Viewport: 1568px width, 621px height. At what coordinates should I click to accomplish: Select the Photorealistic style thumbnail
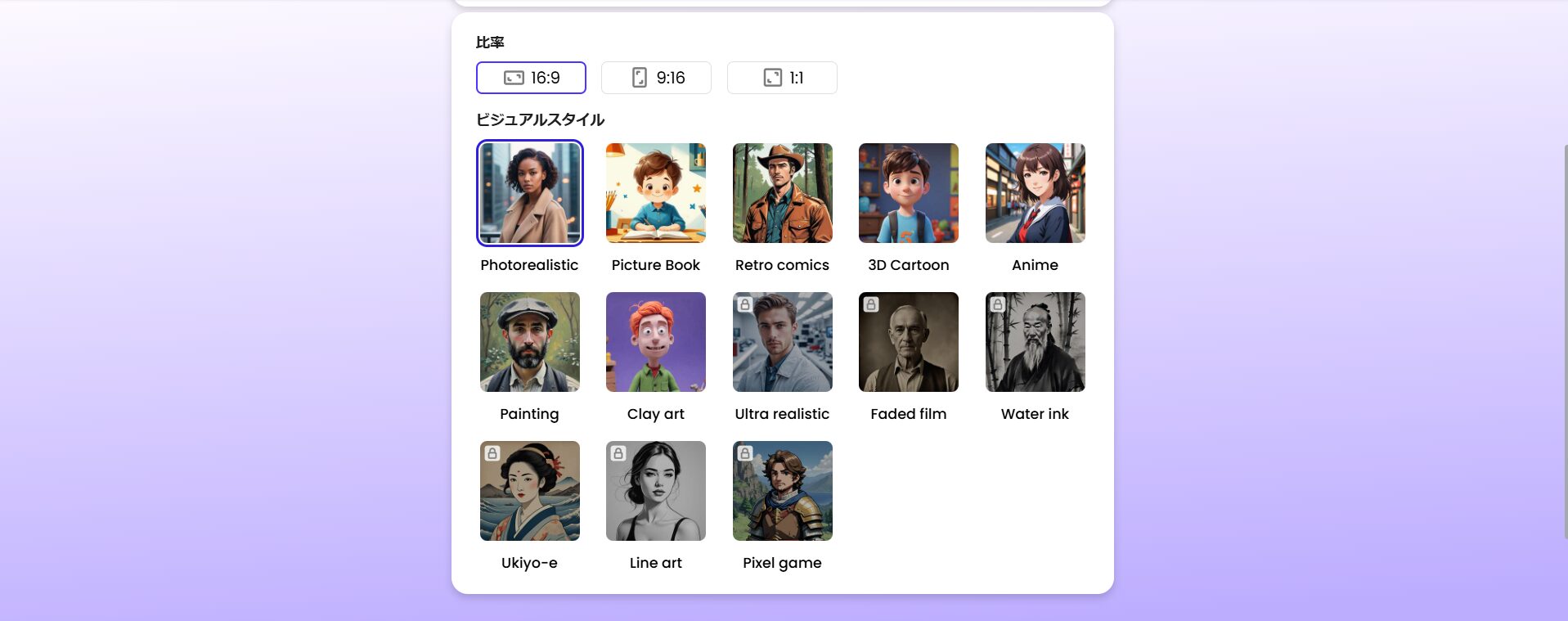point(530,193)
